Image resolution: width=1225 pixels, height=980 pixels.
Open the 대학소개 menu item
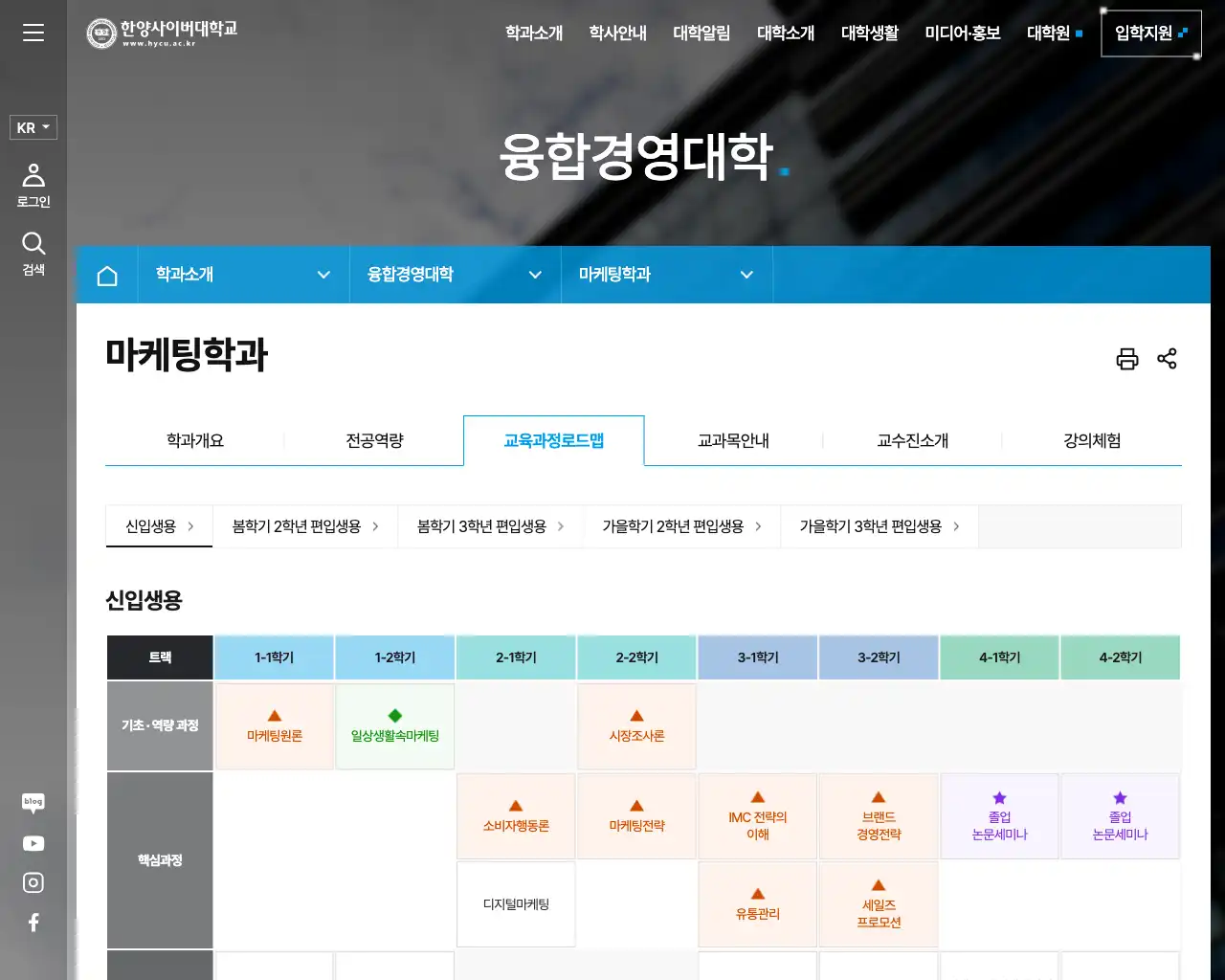786,33
